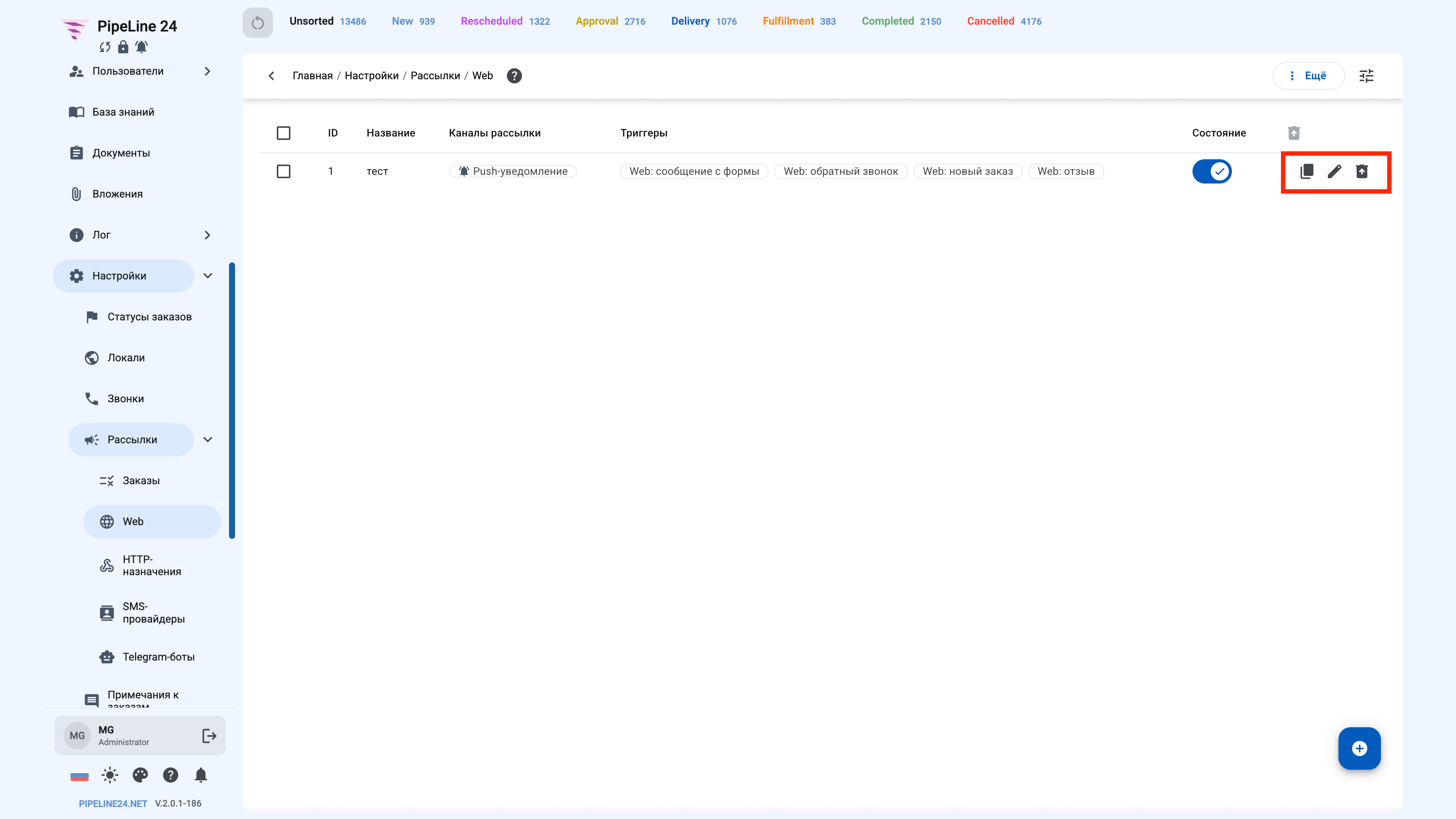Click the Push-уведомление channel chip

(513, 171)
